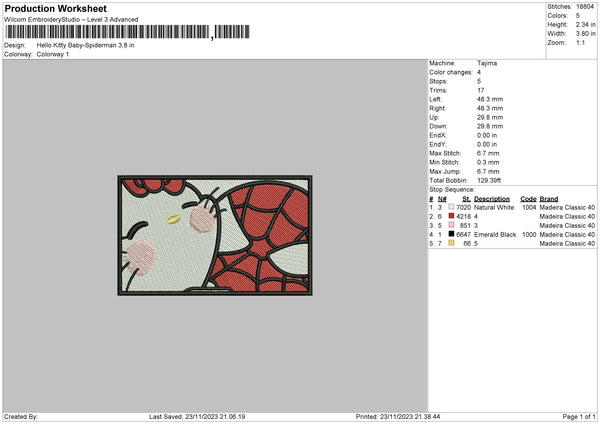Click the 'Created By:' footer label
600x424 pixels.
21,416
